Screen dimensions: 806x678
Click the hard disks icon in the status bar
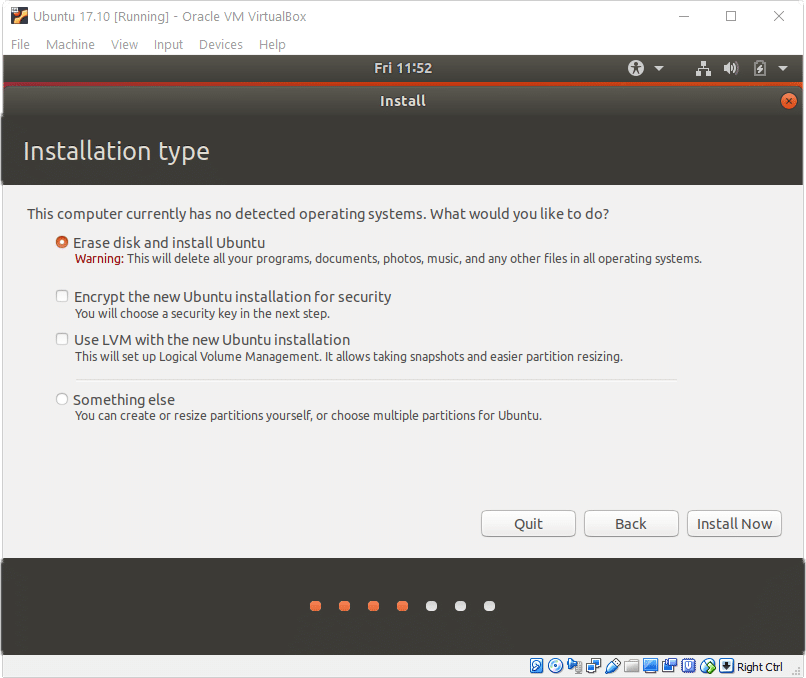535,665
